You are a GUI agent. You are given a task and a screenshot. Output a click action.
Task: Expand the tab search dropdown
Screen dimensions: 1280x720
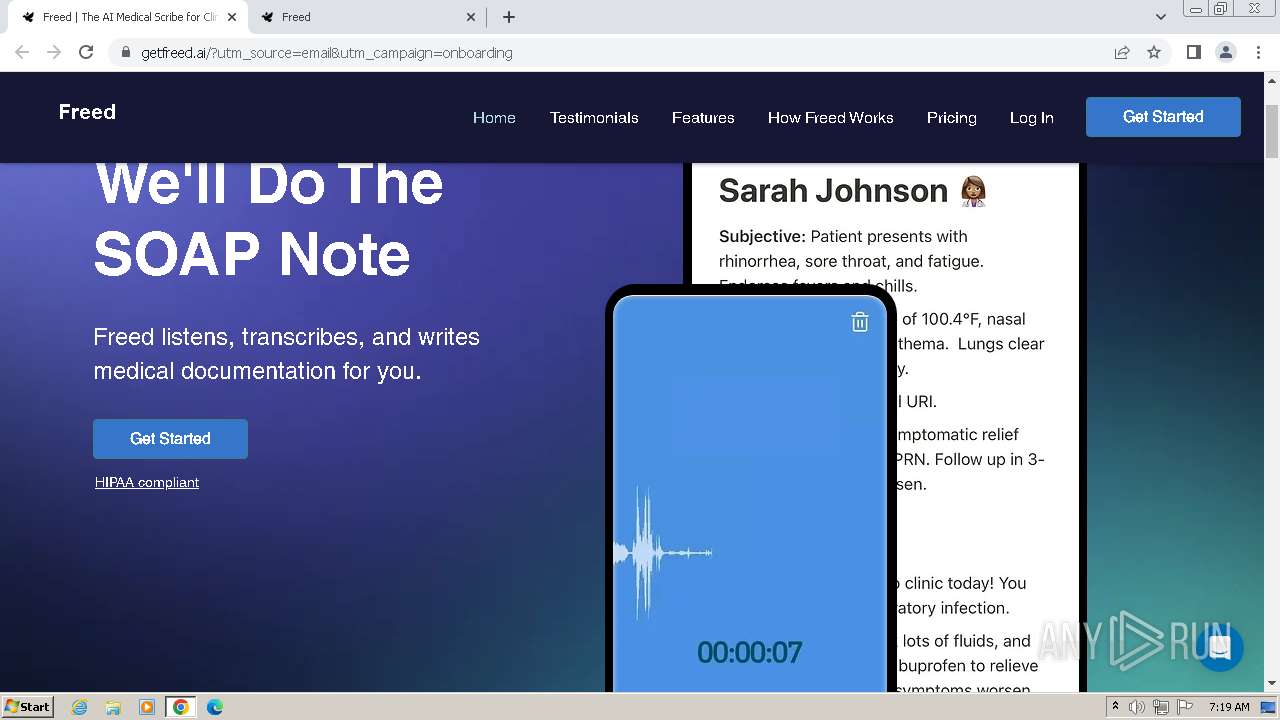coord(1160,17)
